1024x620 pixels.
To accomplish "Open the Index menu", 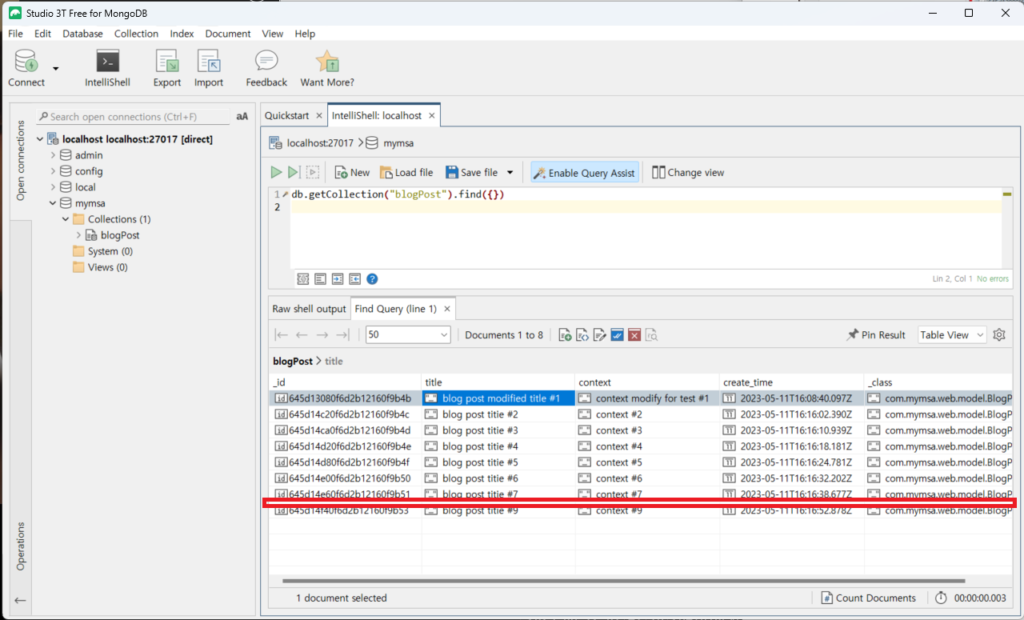I will coord(182,33).
